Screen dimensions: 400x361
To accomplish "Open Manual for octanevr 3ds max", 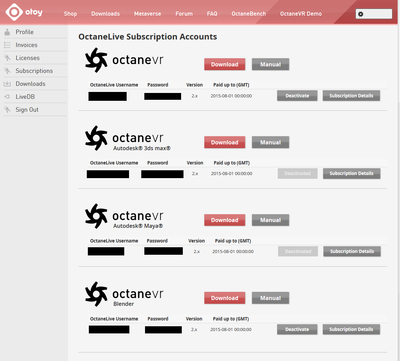I will pyautogui.click(x=270, y=142).
